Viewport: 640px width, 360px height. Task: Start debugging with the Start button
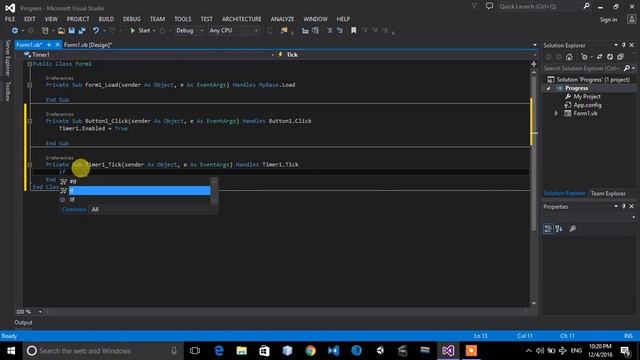pos(140,31)
